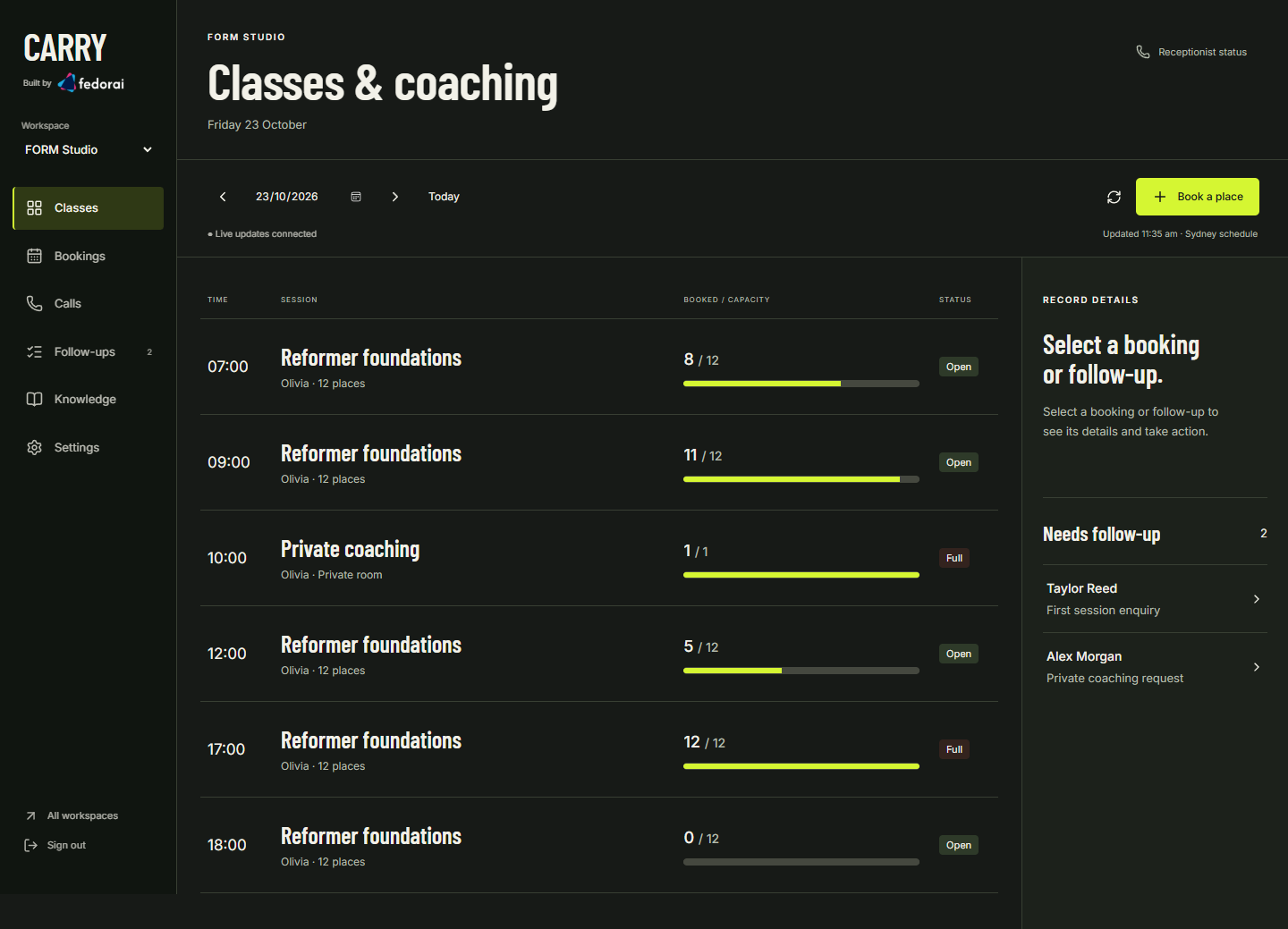
Task: Click the Book a place button
Action: tap(1197, 197)
